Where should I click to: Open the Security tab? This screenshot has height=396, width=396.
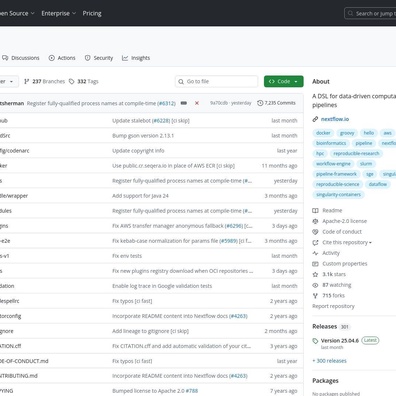point(99,58)
